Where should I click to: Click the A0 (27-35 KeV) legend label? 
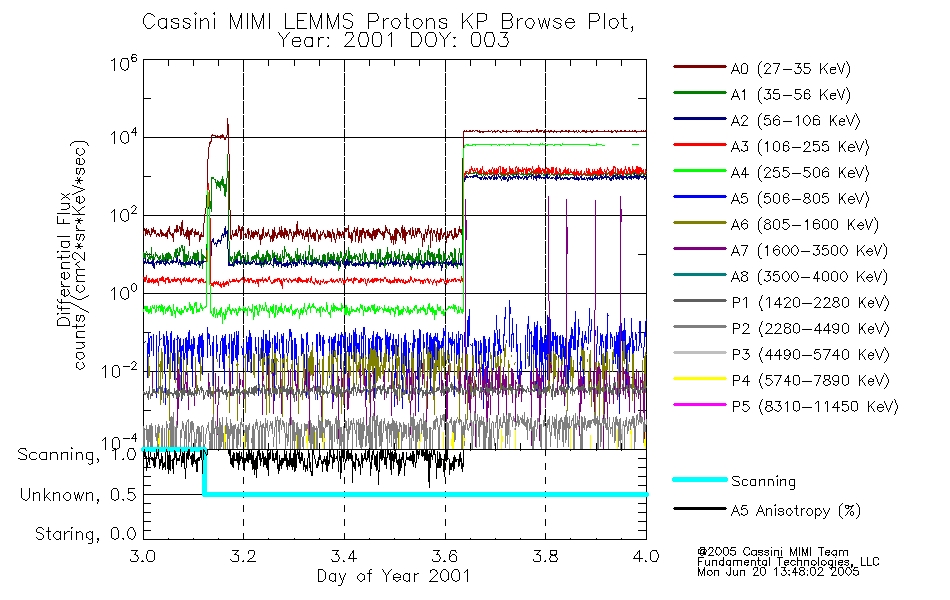[790, 69]
